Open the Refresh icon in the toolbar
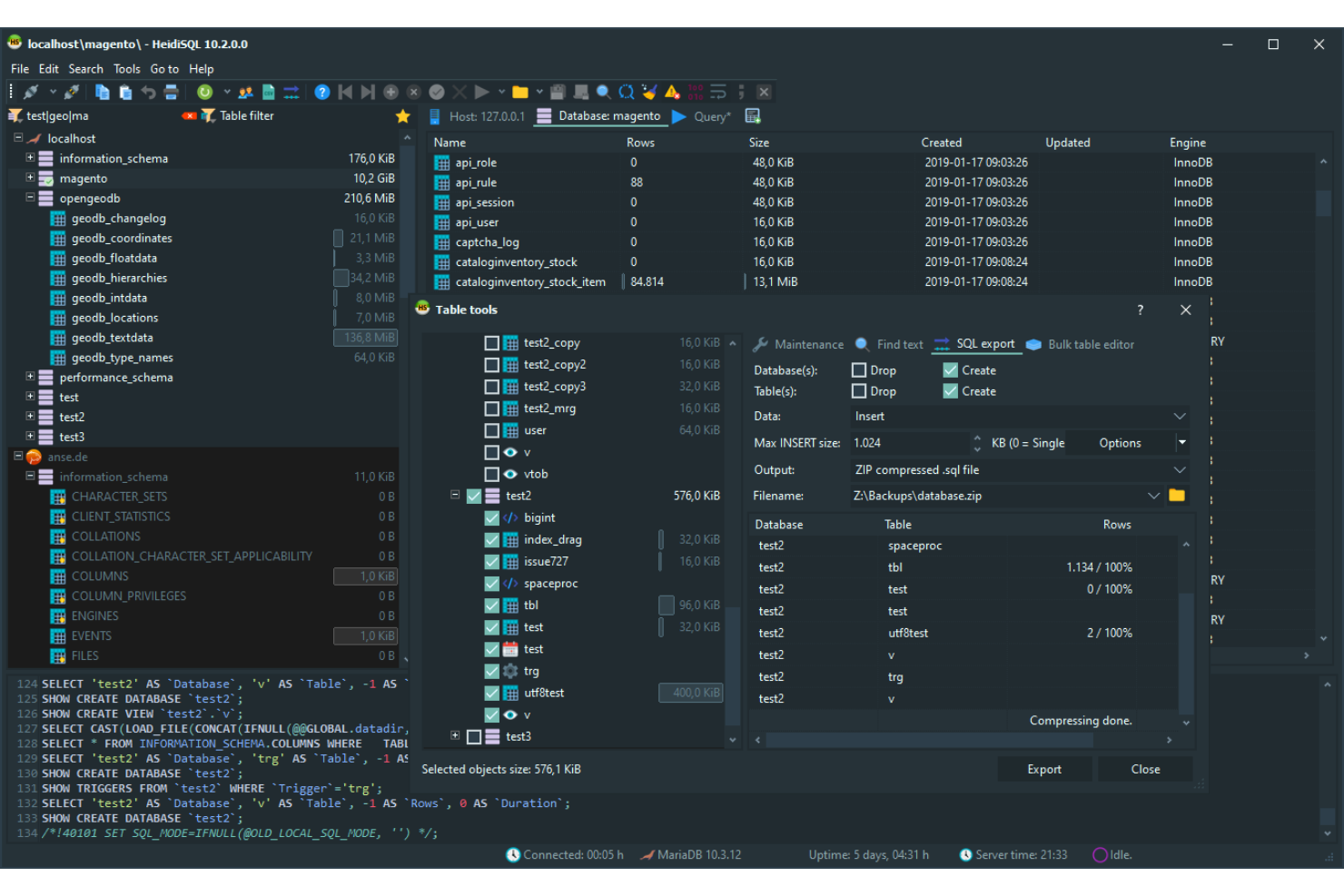Viewport: 1344px width, 896px height. (x=204, y=91)
